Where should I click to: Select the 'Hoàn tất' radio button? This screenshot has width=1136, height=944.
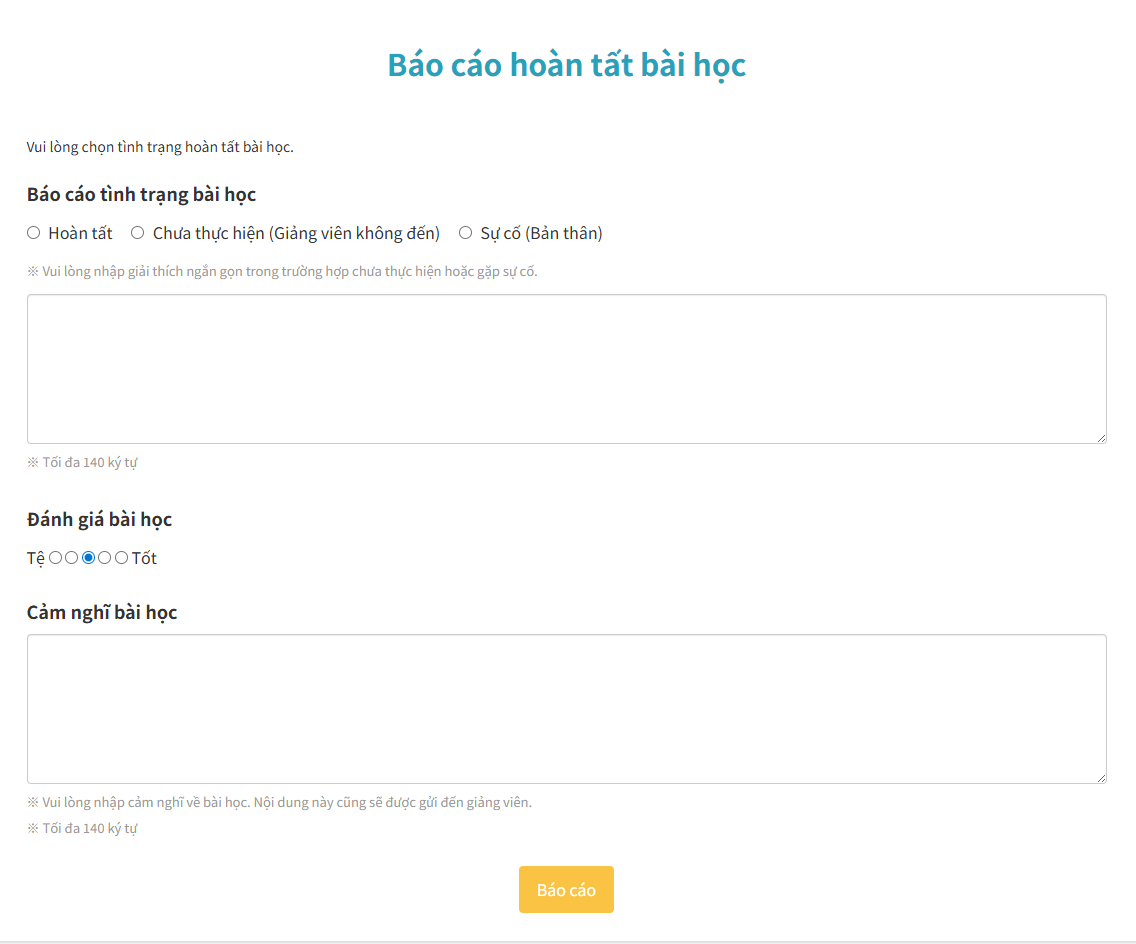pos(32,232)
